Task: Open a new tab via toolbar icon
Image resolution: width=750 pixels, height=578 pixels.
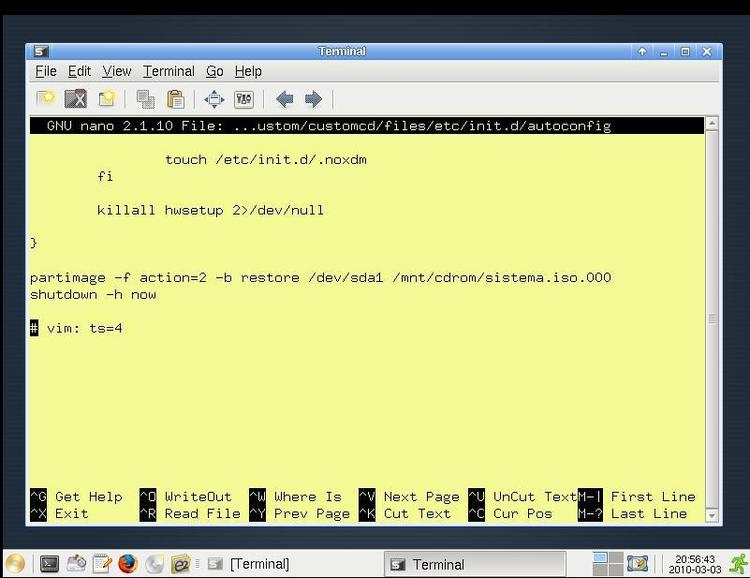Action: click(46, 99)
